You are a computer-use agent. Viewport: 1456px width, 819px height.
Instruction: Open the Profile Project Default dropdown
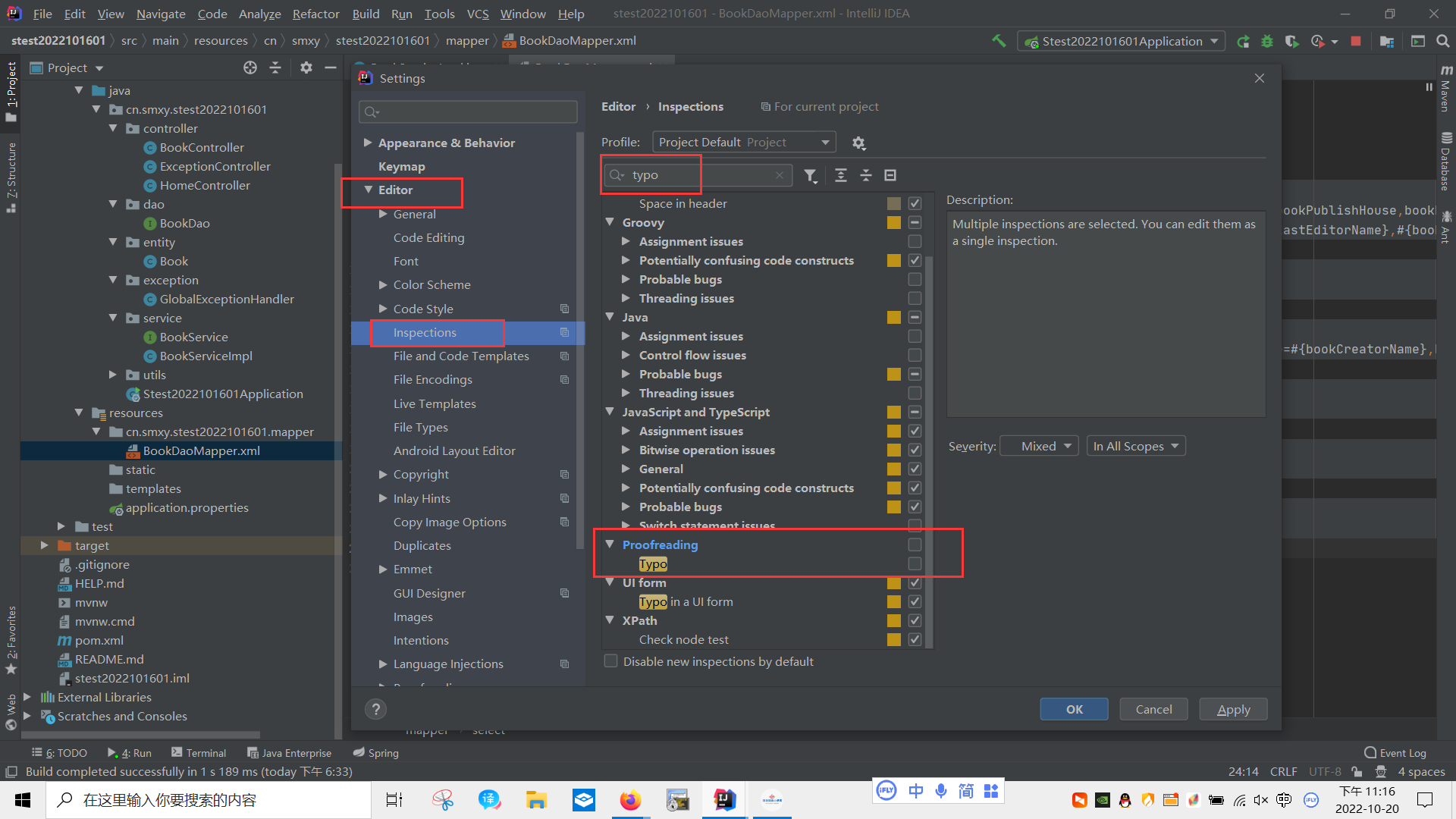click(743, 143)
